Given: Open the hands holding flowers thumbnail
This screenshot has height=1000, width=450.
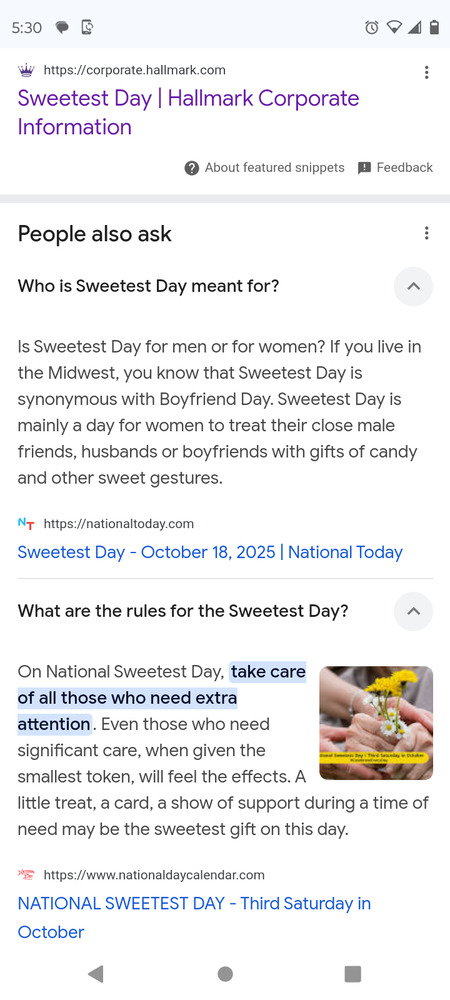Looking at the screenshot, I should point(376,723).
